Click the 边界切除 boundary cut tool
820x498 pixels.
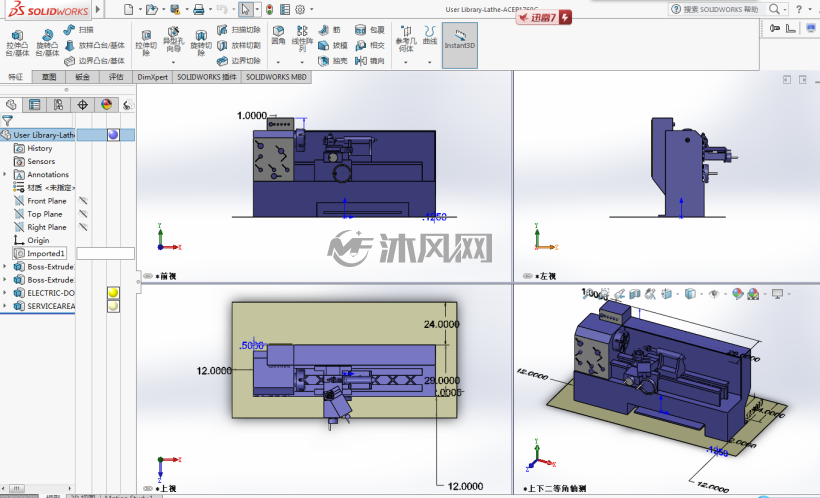pos(238,61)
